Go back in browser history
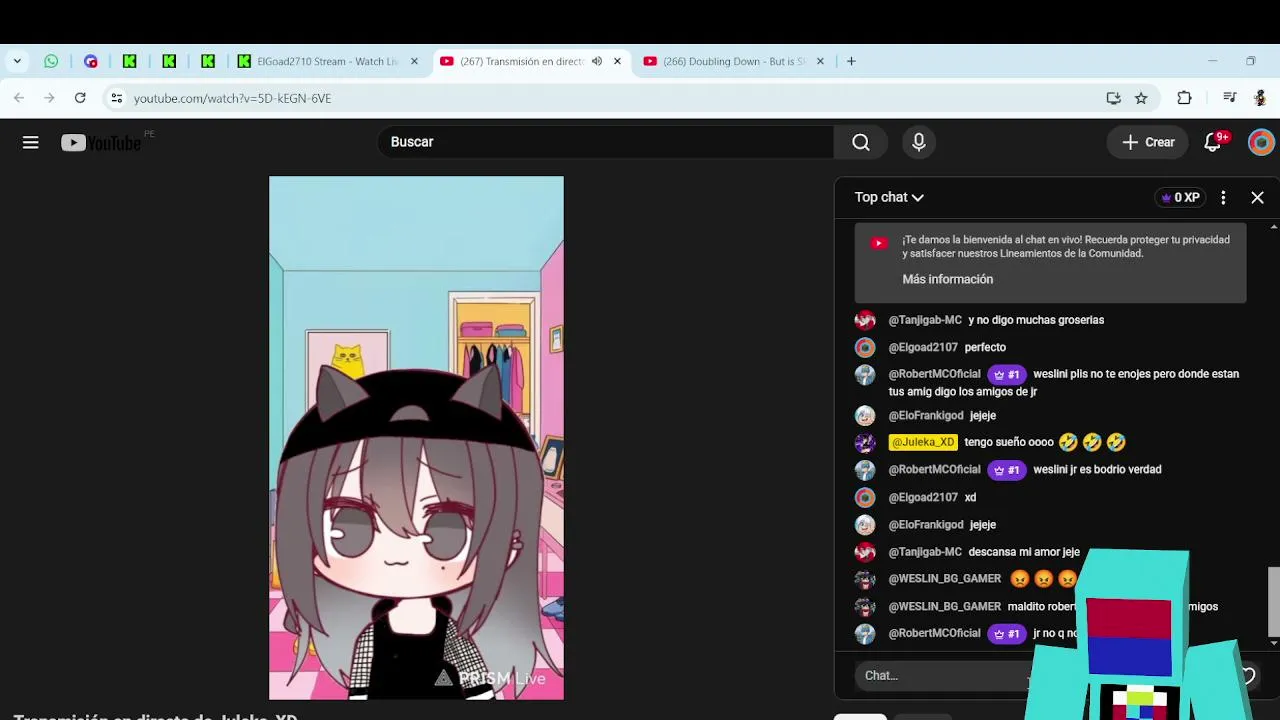The image size is (1280, 720). click(x=19, y=98)
